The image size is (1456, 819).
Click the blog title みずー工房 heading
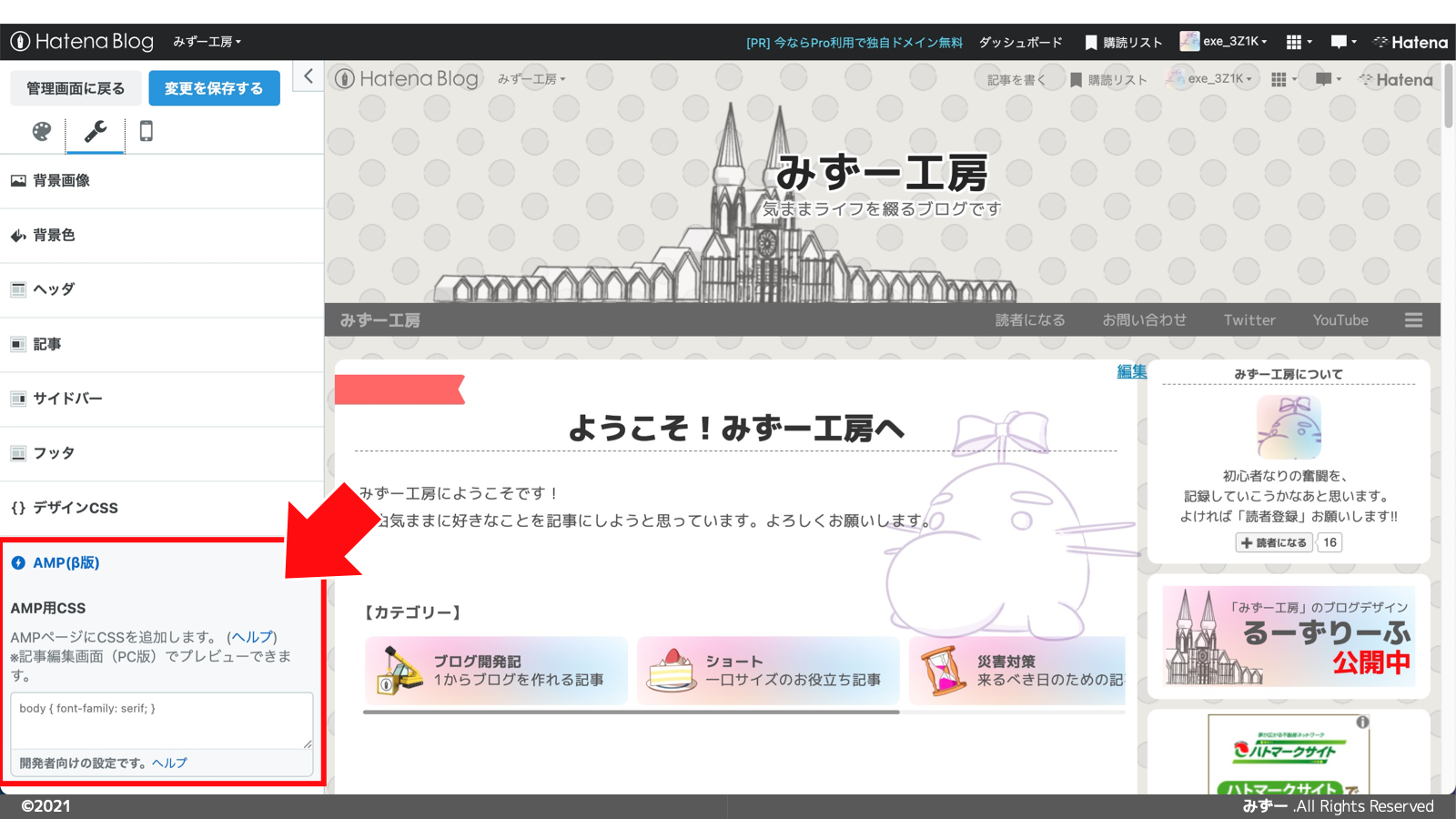click(x=882, y=173)
